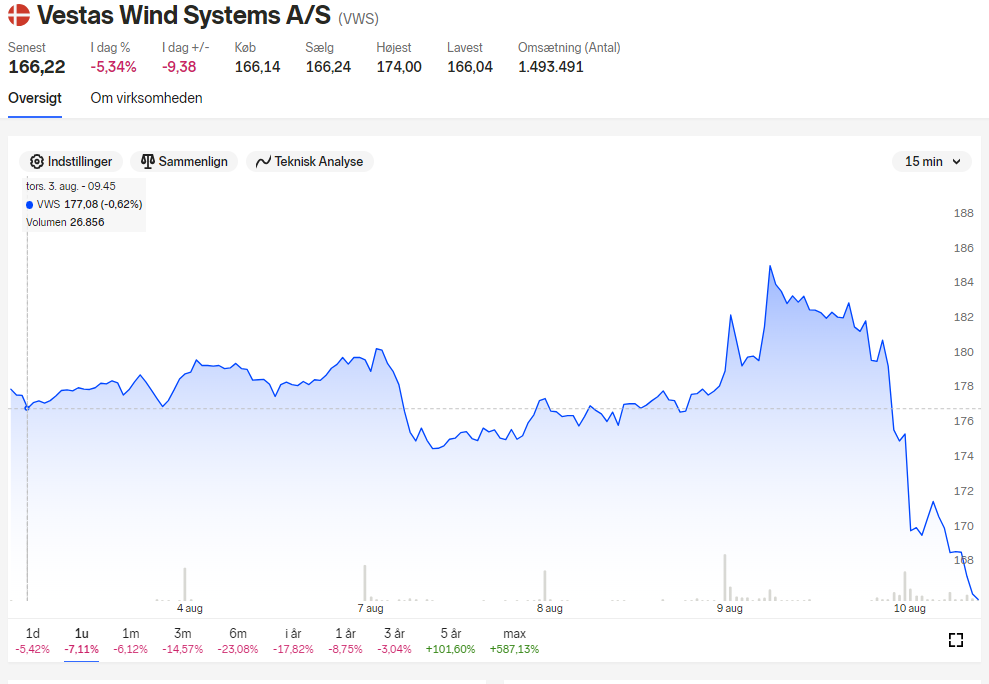Click the I dag +/- value -9,38
The image size is (989, 684).
(179, 67)
